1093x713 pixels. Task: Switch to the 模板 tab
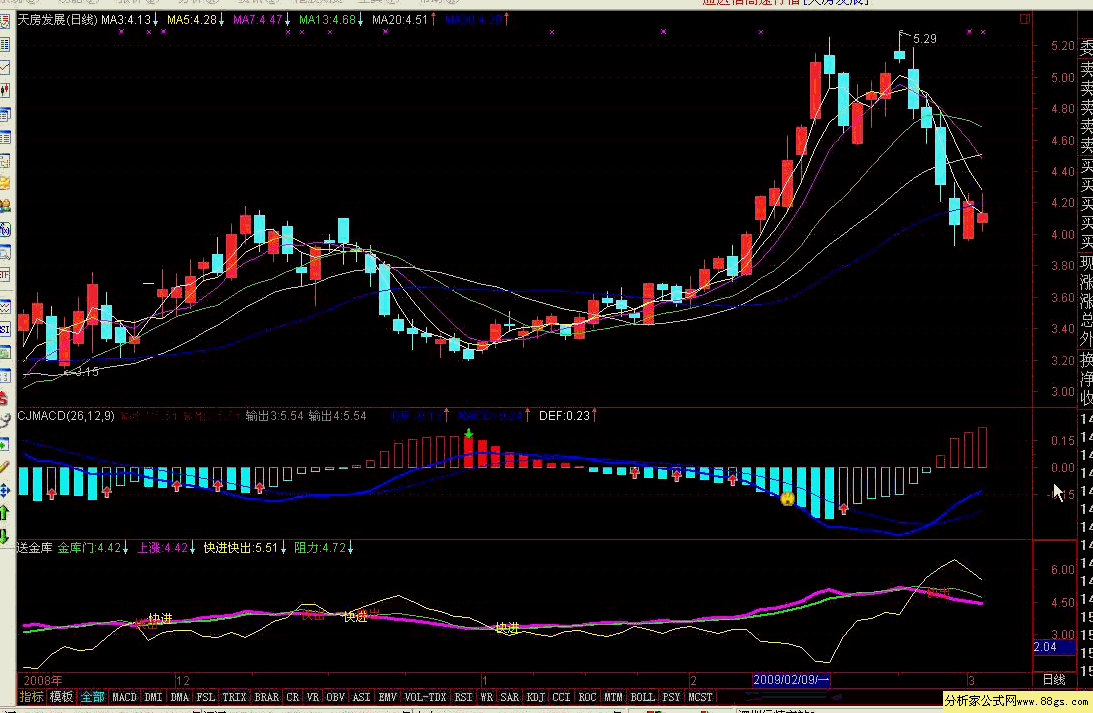point(61,696)
